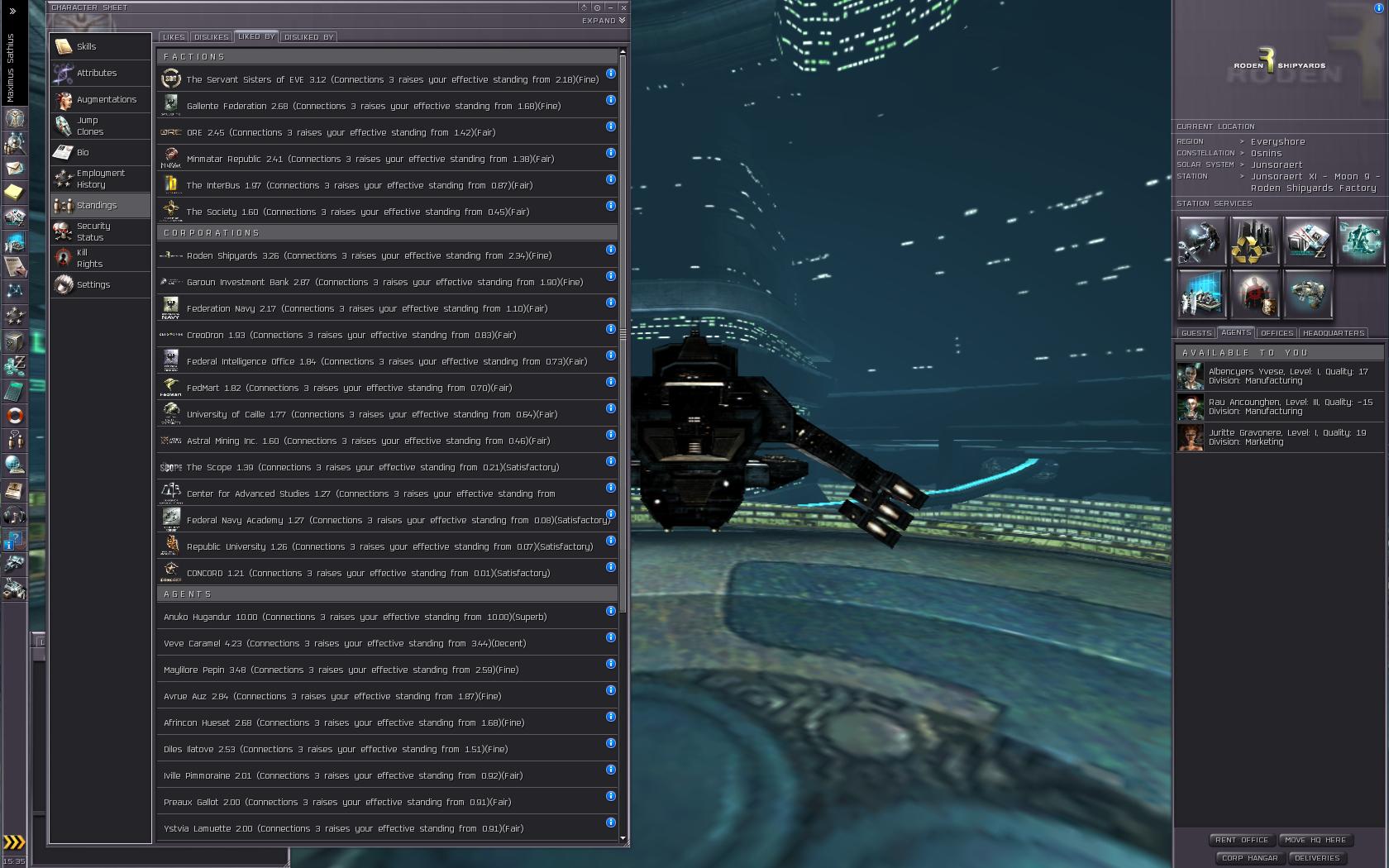This screenshot has height=868, width=1389.
Task: Click the Move HQ Here button
Action: [x=1315, y=840]
